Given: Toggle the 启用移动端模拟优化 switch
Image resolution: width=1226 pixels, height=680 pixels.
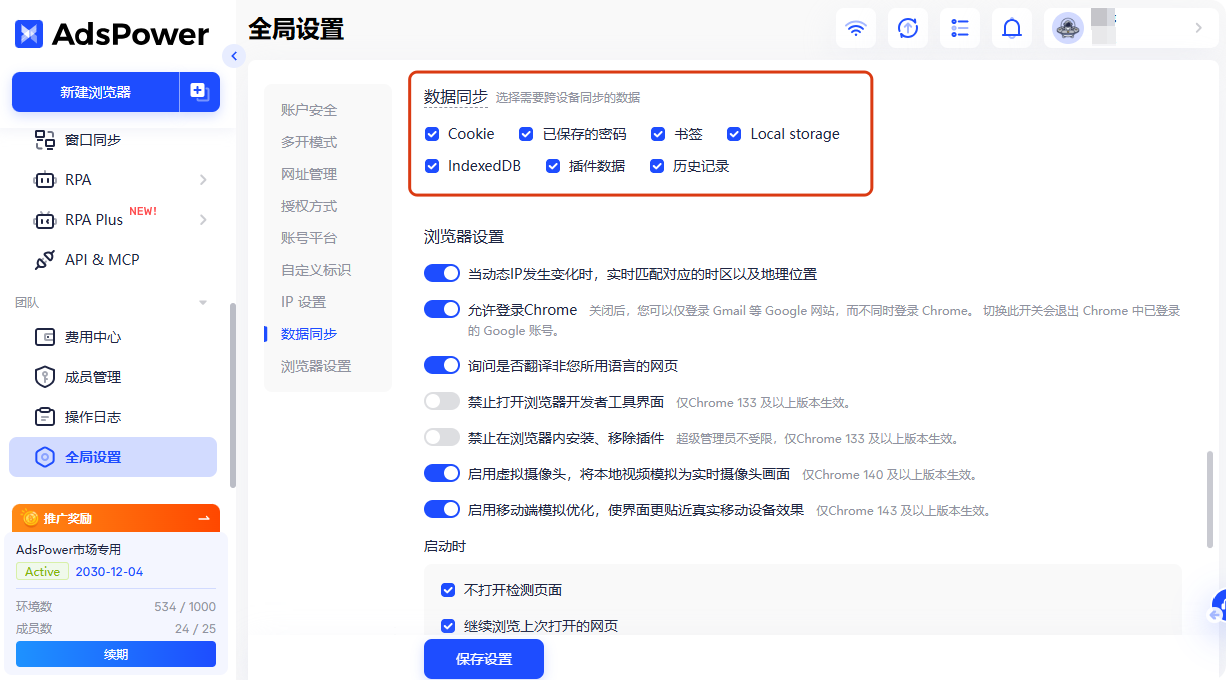Looking at the screenshot, I should (x=442, y=509).
